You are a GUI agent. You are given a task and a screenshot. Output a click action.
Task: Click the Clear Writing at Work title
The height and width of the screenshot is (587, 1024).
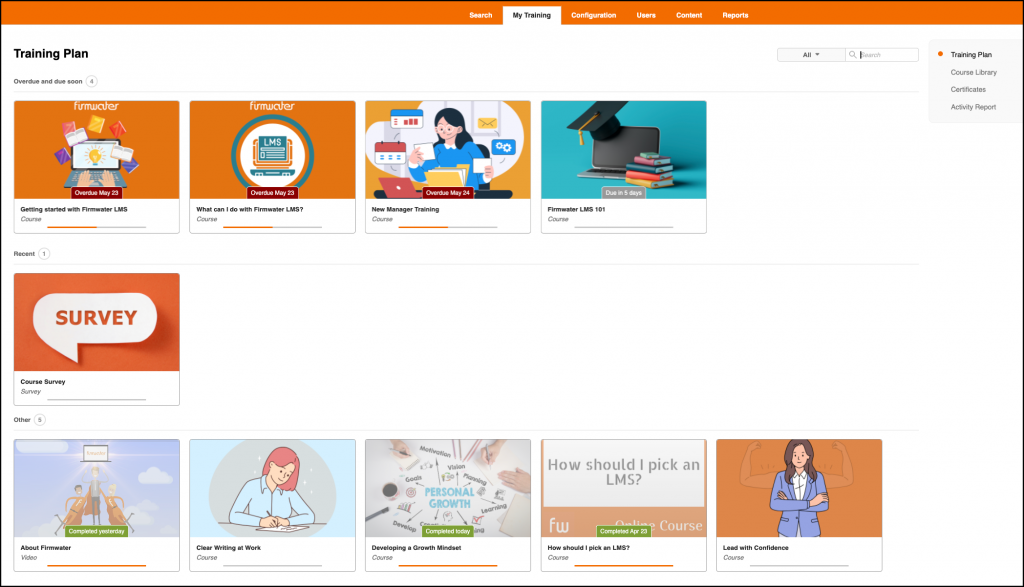(x=229, y=548)
